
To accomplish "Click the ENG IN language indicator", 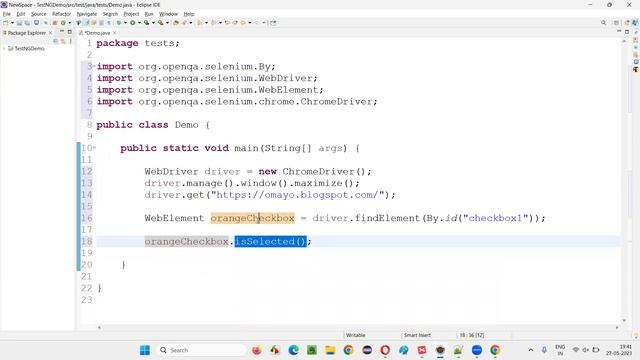I will tap(560, 350).
